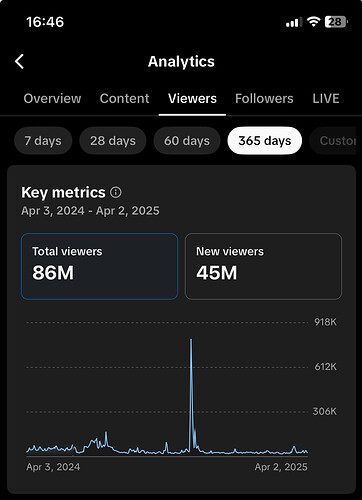Tap the tallest spike on viewers chart
This screenshot has width=362, height=500.
pos(191,339)
